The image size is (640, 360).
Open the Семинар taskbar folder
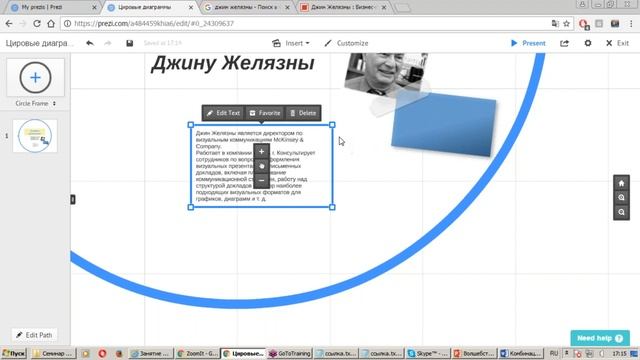(x=53, y=353)
